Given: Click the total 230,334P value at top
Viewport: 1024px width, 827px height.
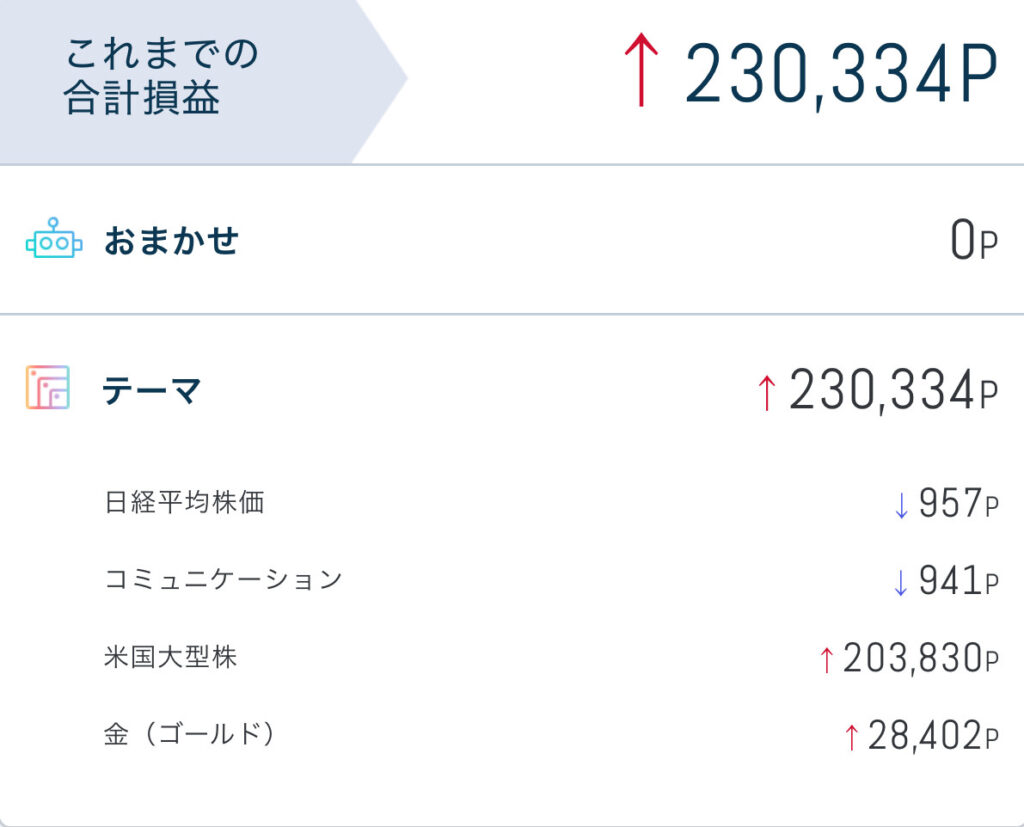Looking at the screenshot, I should (842, 73).
